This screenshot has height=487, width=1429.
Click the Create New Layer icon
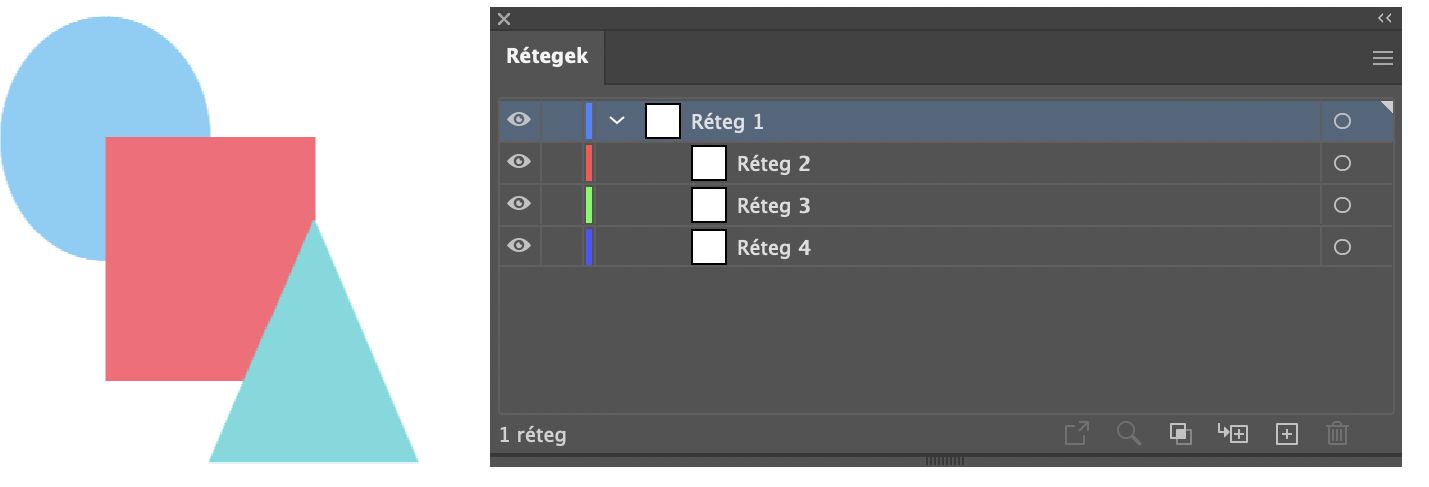coord(1287,434)
